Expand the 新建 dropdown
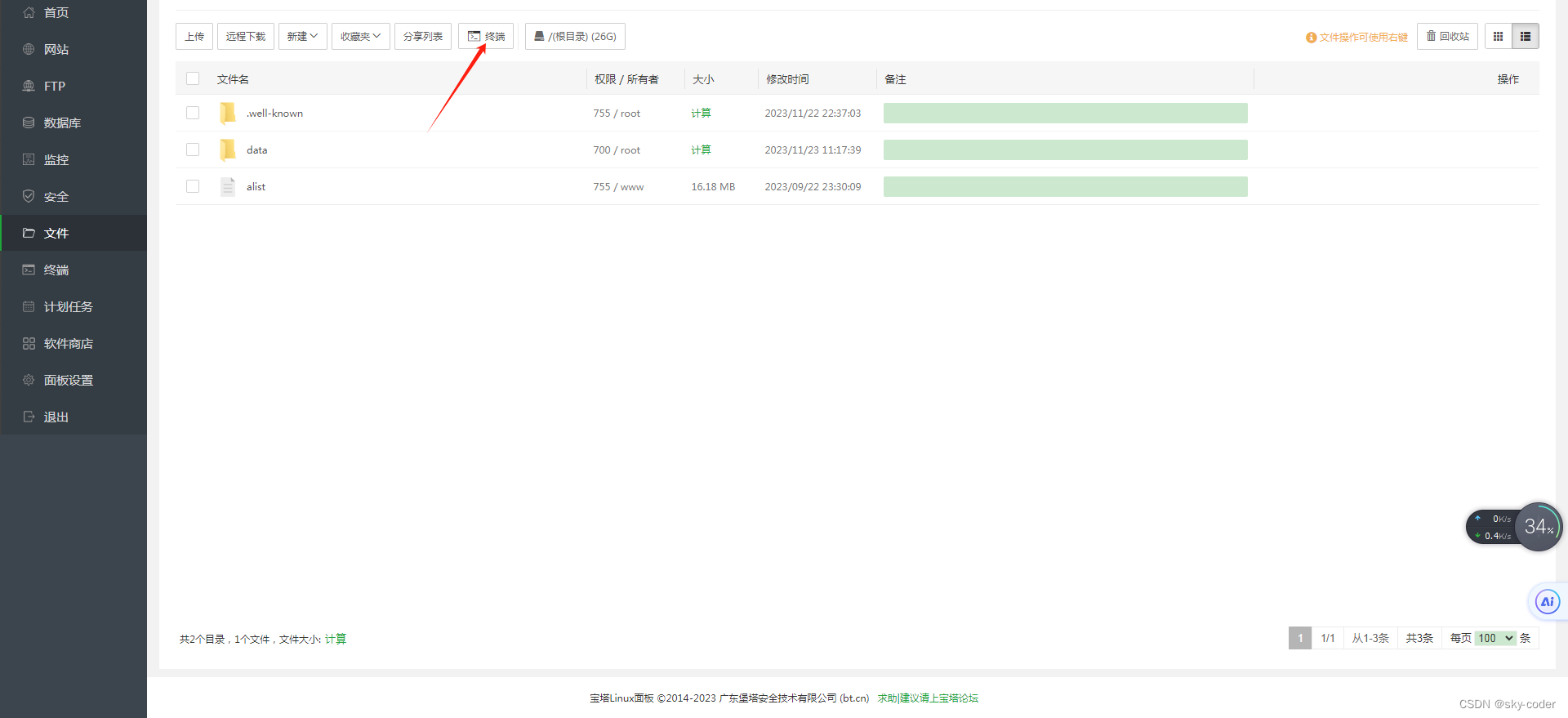The image size is (1568, 718). tap(303, 36)
